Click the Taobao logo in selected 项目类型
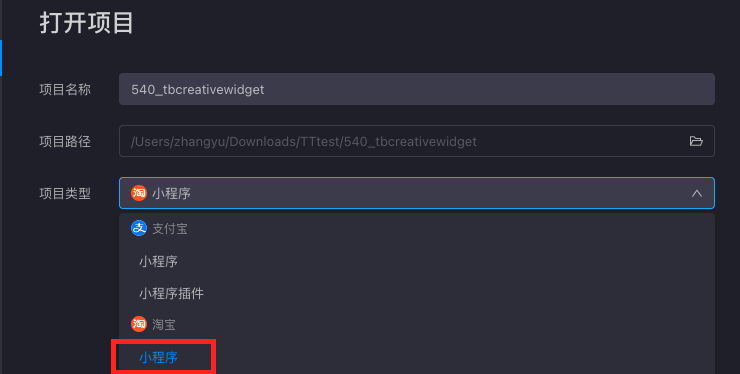 pos(139,193)
